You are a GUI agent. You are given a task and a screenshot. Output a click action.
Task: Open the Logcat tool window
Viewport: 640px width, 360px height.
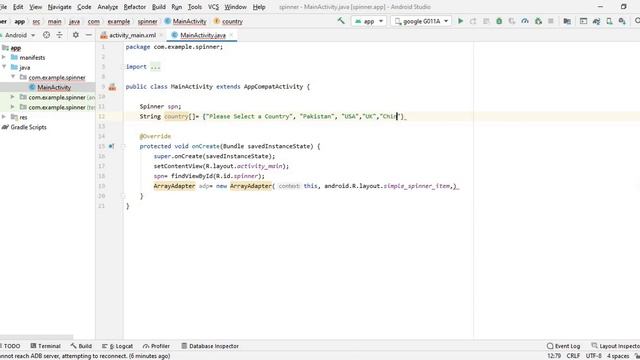(x=118, y=346)
